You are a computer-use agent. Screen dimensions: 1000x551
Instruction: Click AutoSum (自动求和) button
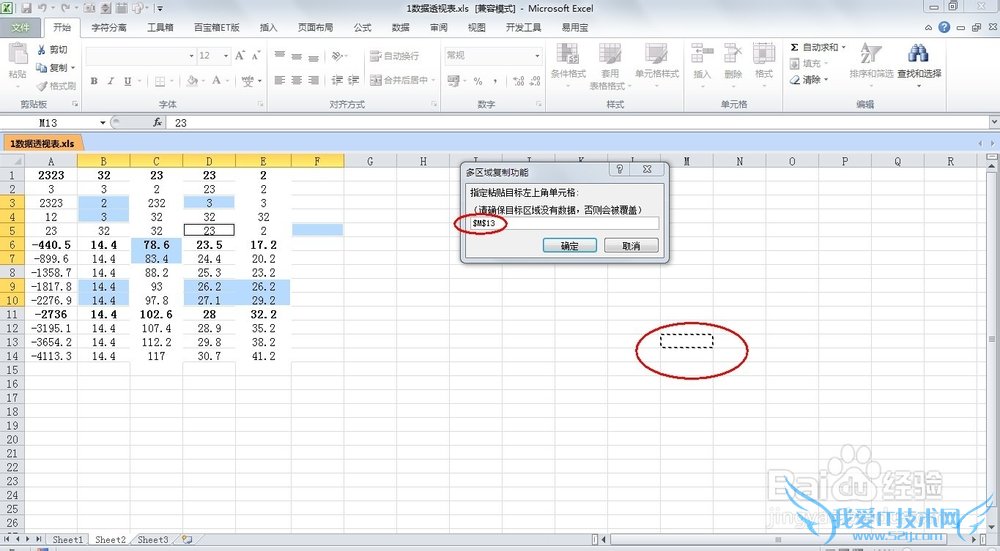(814, 47)
